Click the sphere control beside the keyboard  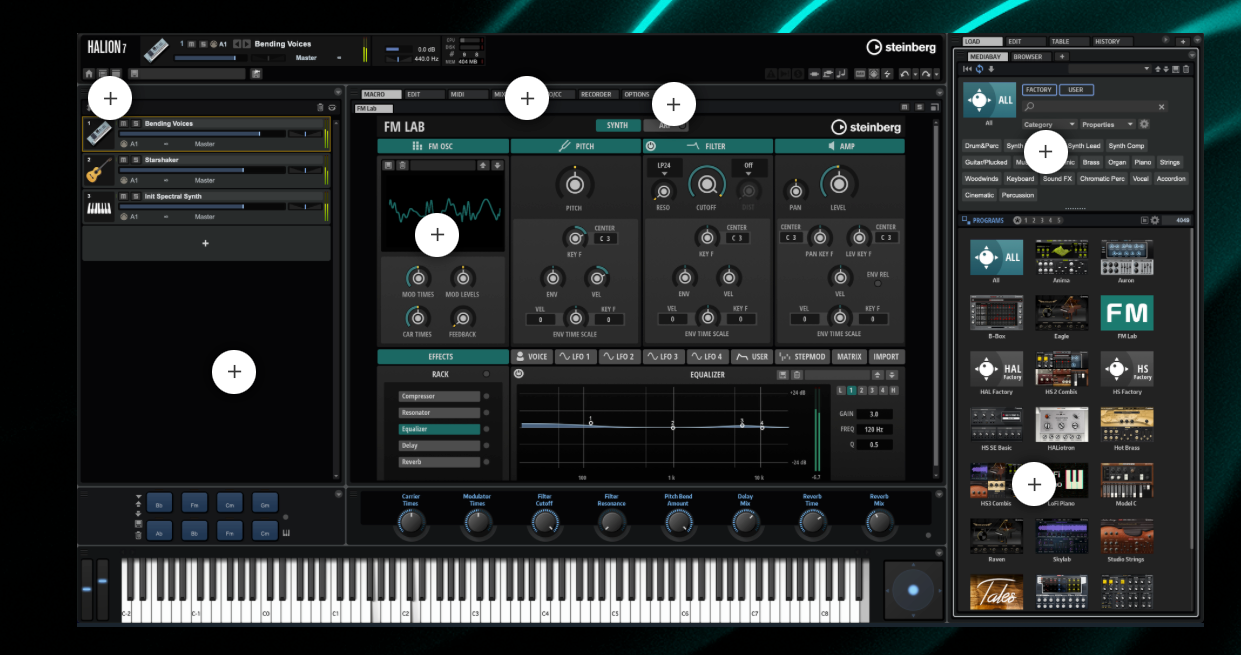click(x=913, y=590)
